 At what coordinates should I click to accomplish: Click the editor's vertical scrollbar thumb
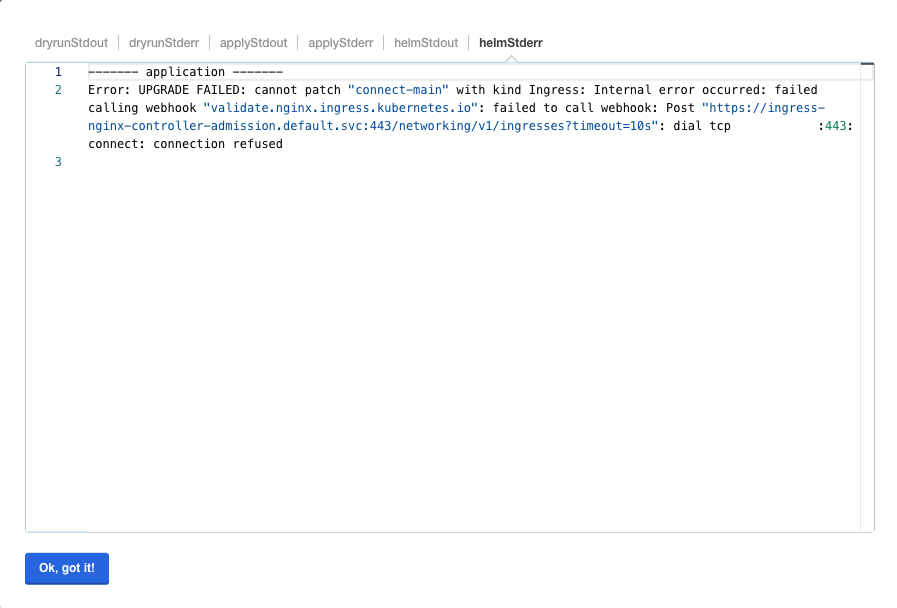[867, 64]
